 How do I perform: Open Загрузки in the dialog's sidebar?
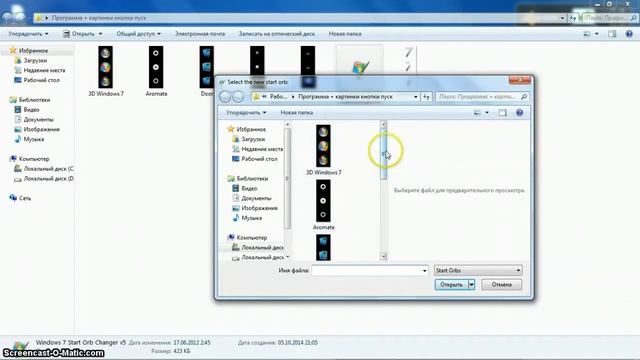point(253,139)
